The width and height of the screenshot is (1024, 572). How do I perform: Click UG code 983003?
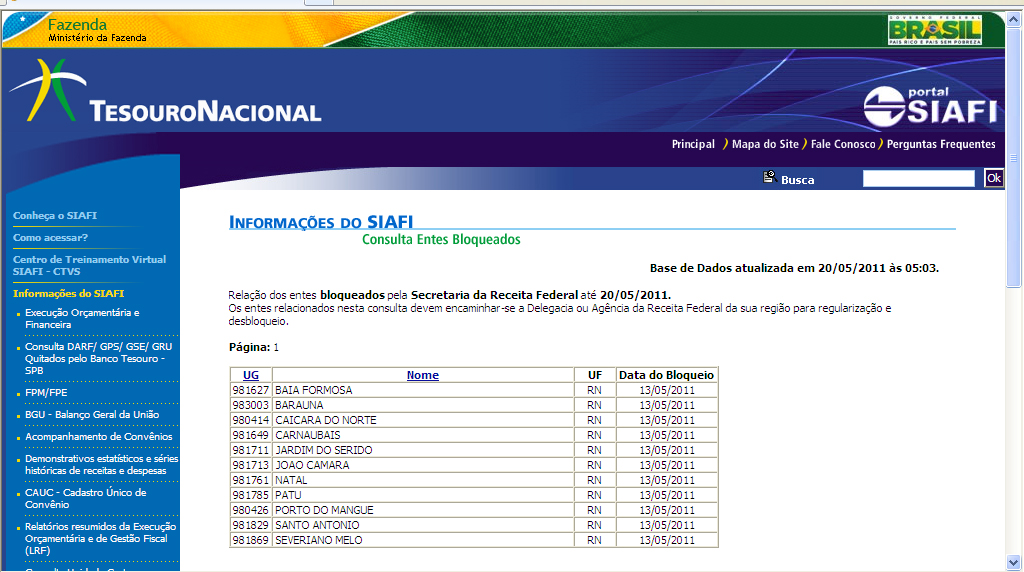tap(250, 405)
